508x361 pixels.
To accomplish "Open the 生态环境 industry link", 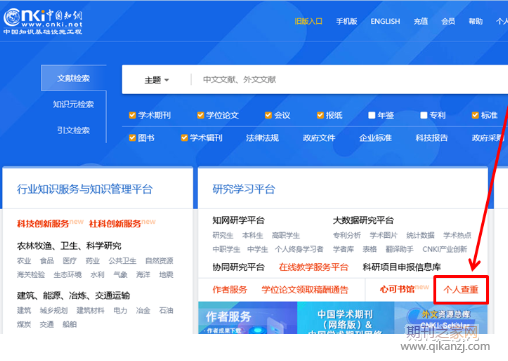I will point(68,275).
